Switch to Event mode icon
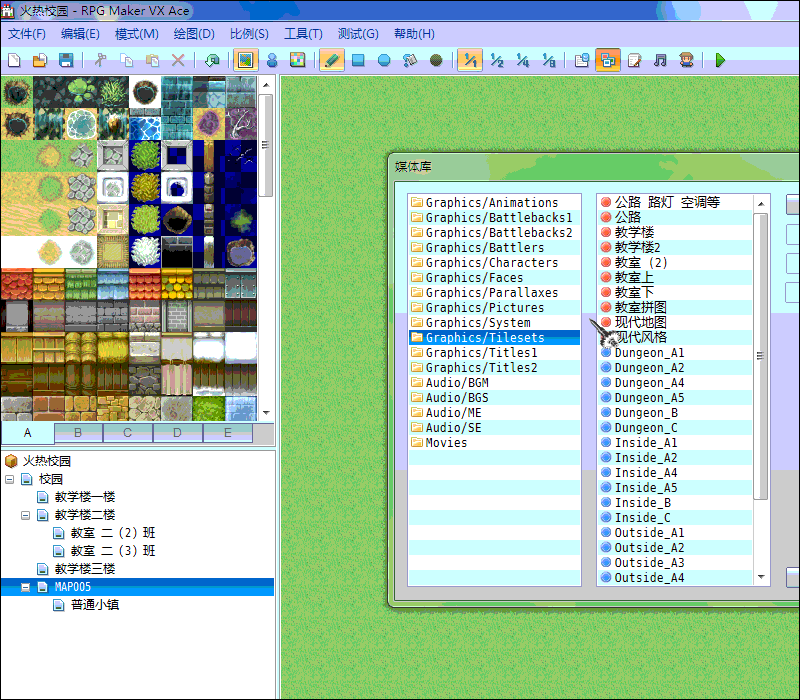The height and width of the screenshot is (700, 800). coord(272,60)
